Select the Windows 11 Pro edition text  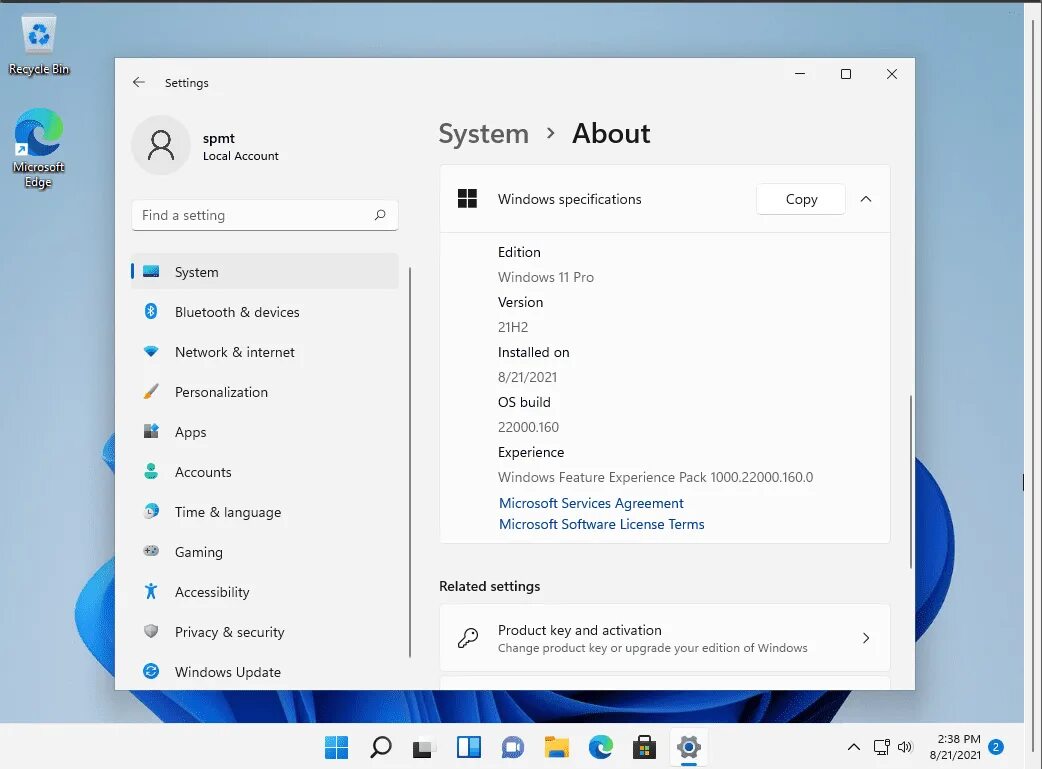click(546, 277)
